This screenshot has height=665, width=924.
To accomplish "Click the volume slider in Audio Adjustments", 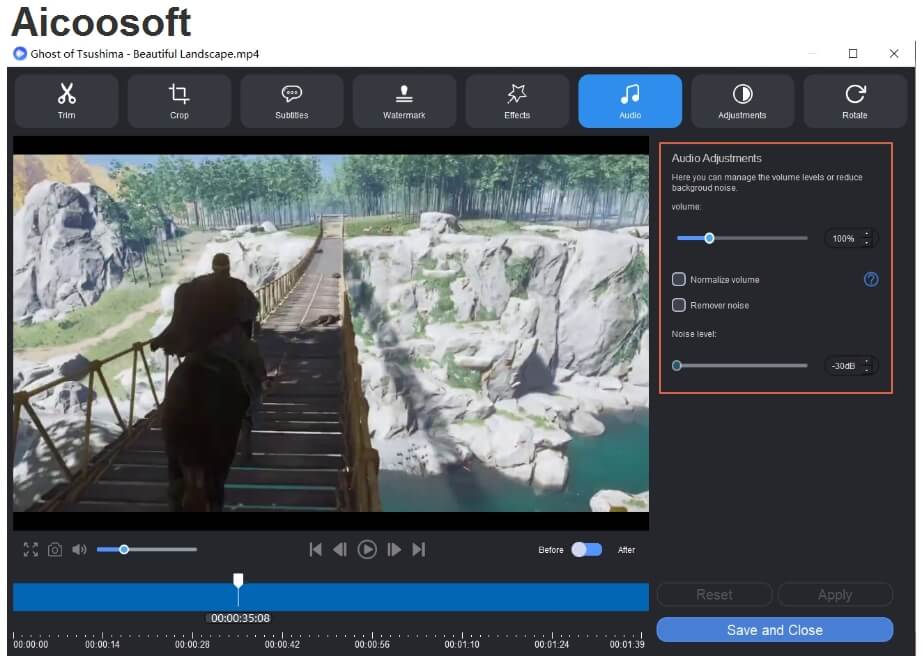I will point(742,238).
